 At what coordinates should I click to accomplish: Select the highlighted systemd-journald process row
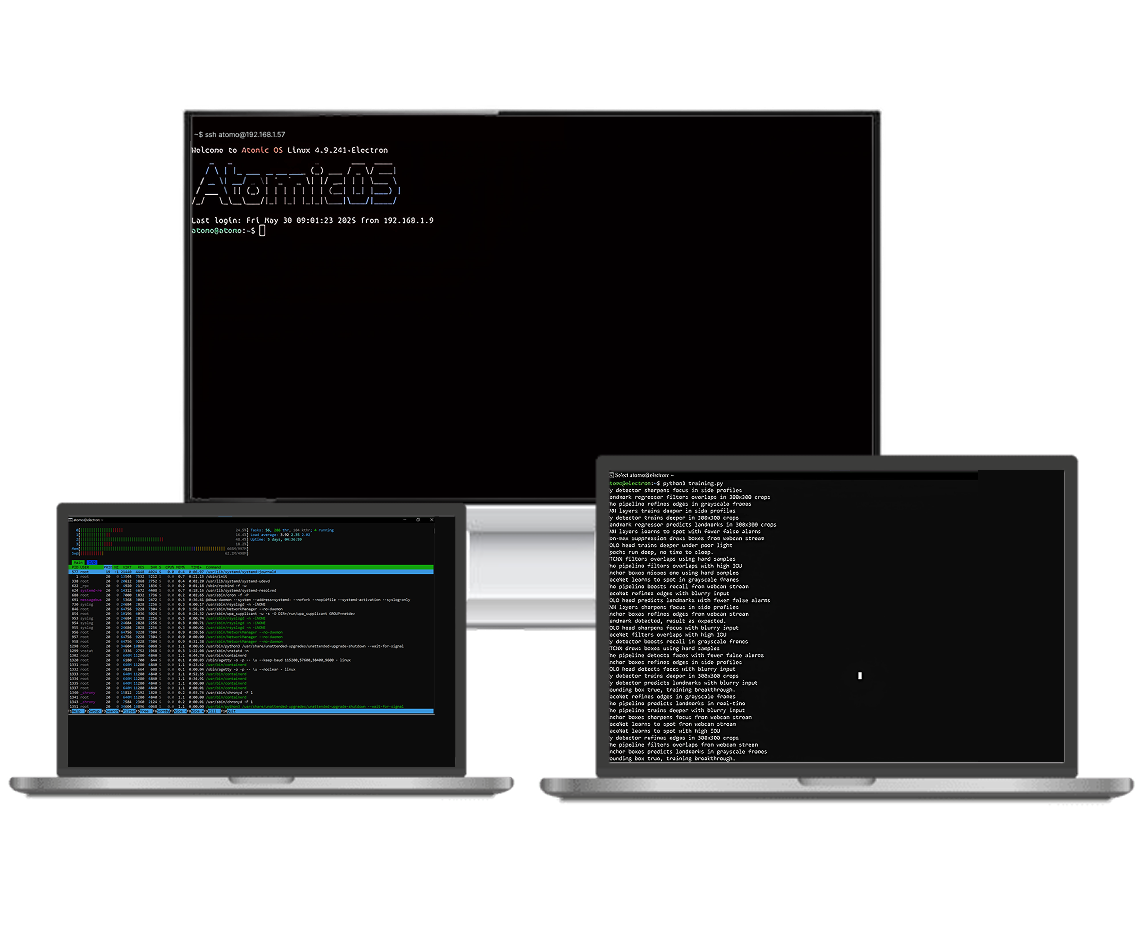pos(251,572)
